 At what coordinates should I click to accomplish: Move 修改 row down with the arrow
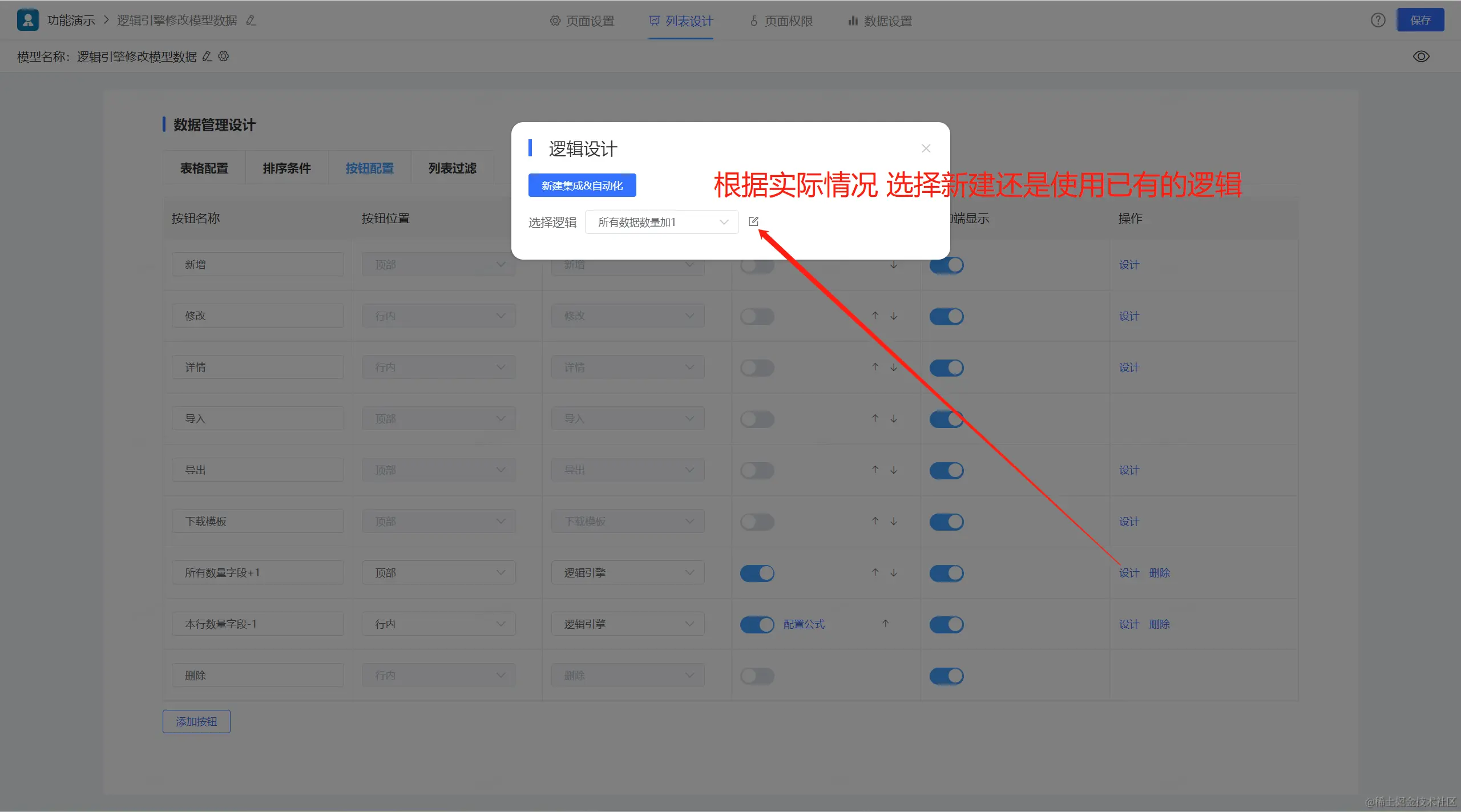[x=894, y=316]
